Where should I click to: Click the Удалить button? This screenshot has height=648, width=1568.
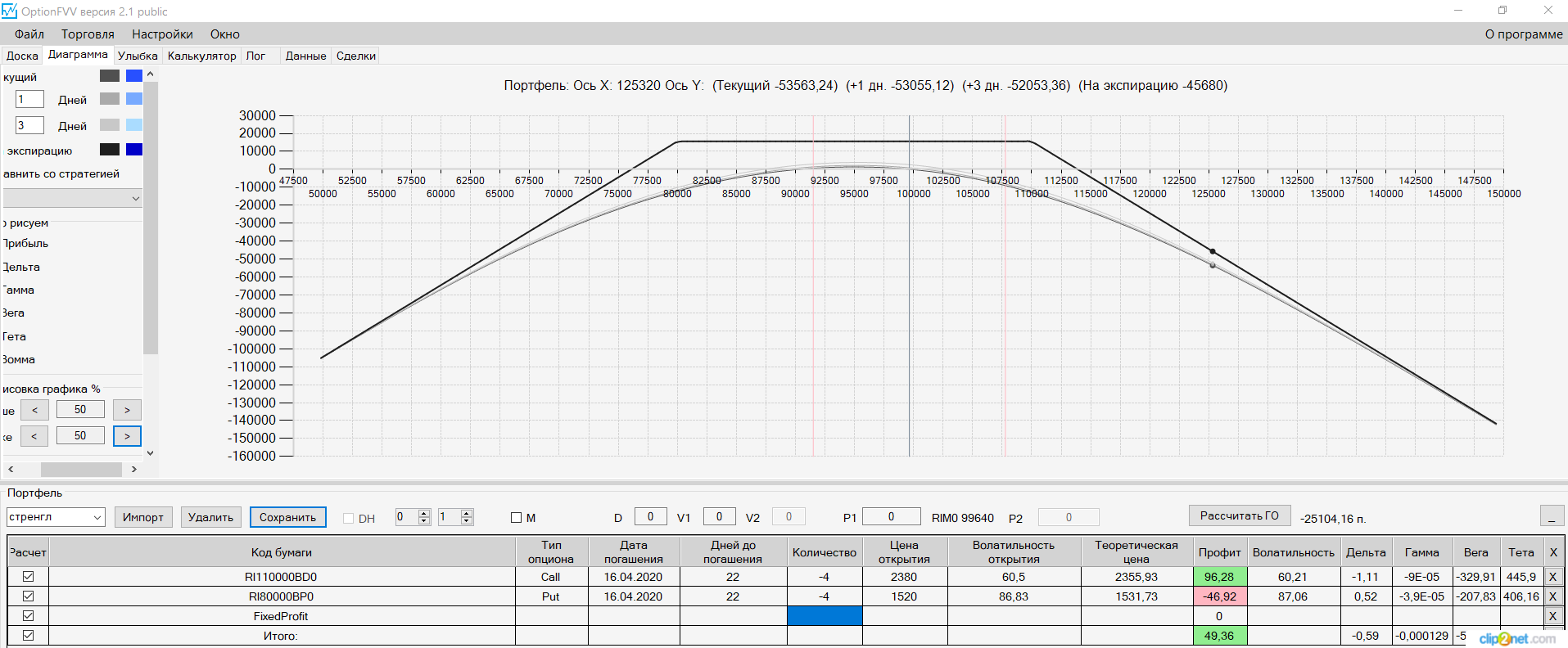click(x=210, y=517)
